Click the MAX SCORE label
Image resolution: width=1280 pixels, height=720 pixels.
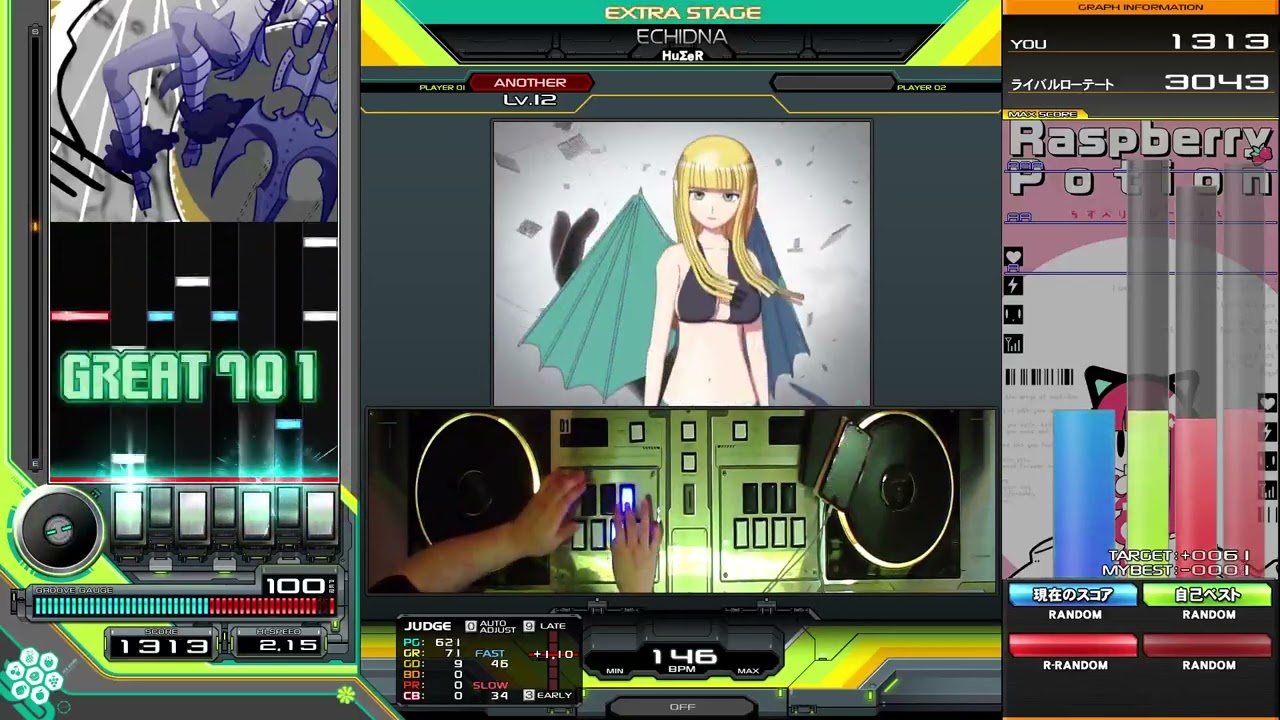click(1042, 114)
